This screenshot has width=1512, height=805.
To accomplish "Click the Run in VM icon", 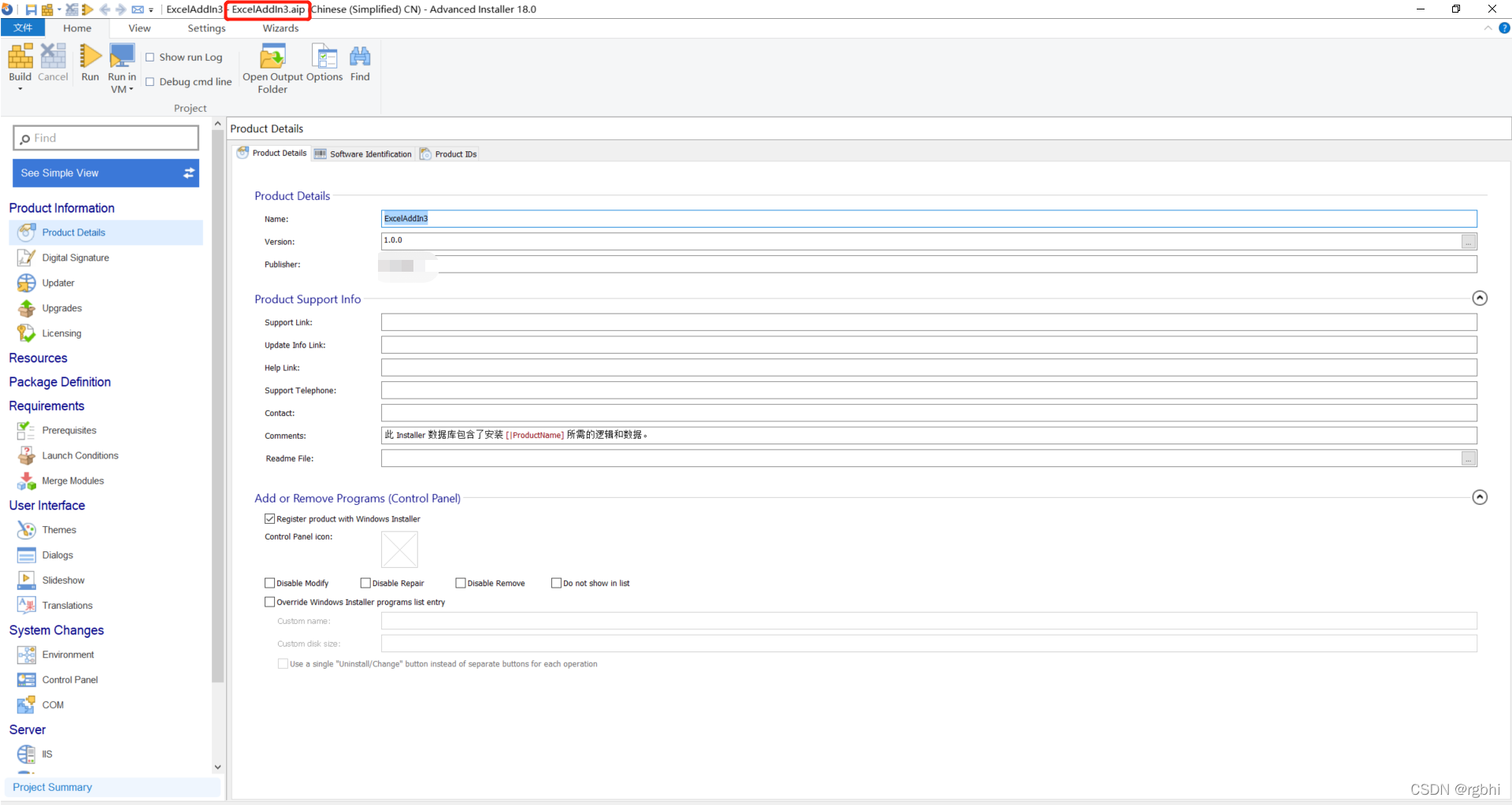I will coord(122,57).
